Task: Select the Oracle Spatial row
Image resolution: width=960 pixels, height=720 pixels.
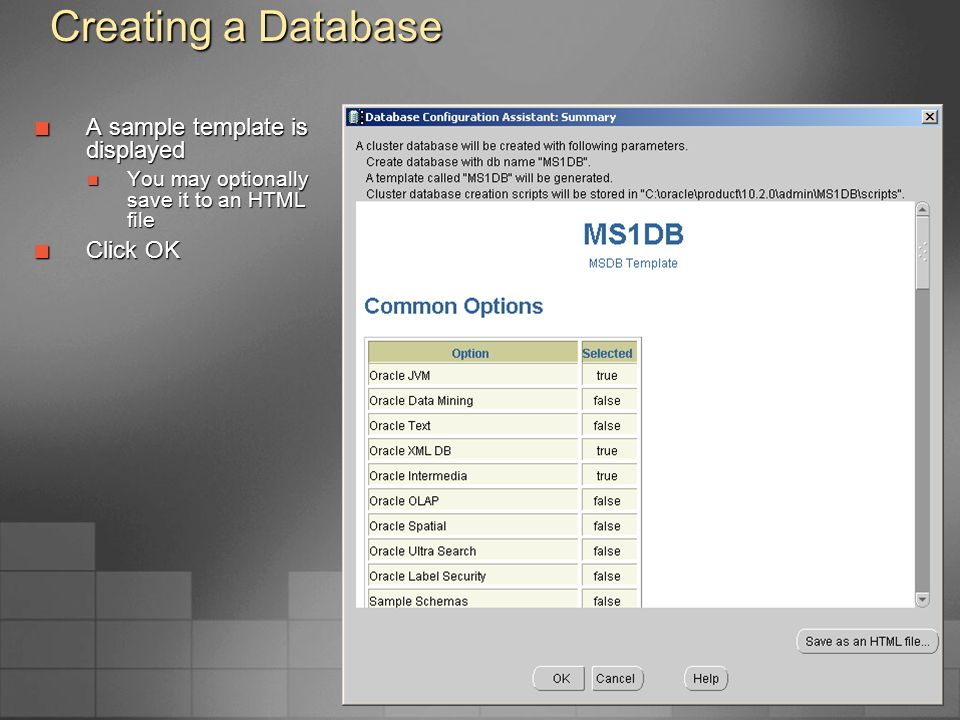Action: [x=503, y=526]
